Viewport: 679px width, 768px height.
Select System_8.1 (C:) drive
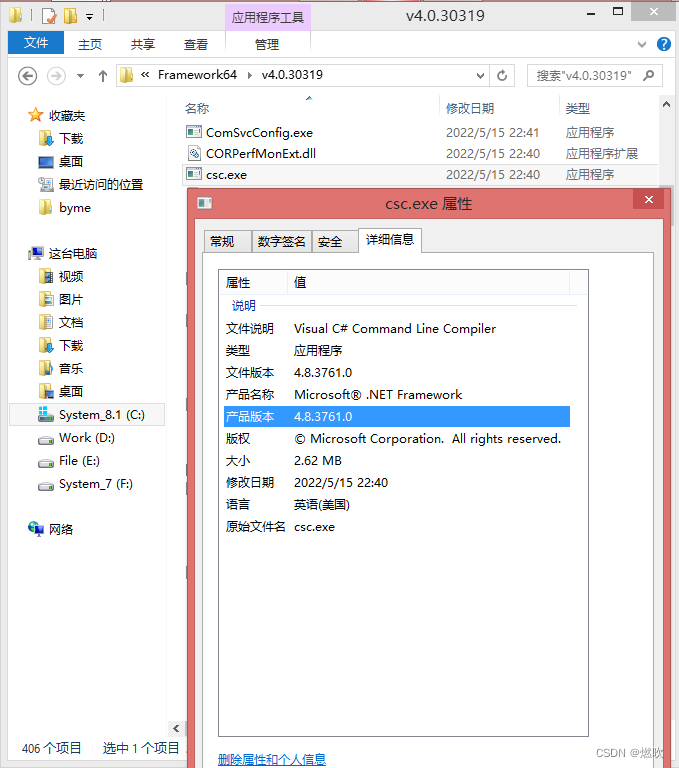click(x=87, y=415)
